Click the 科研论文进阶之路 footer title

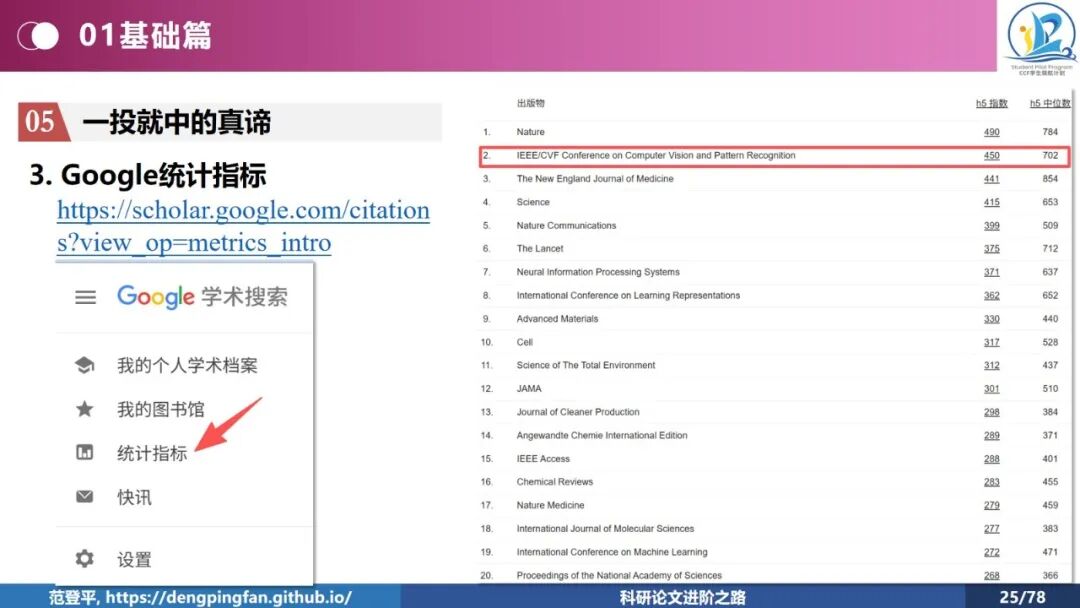(683, 597)
